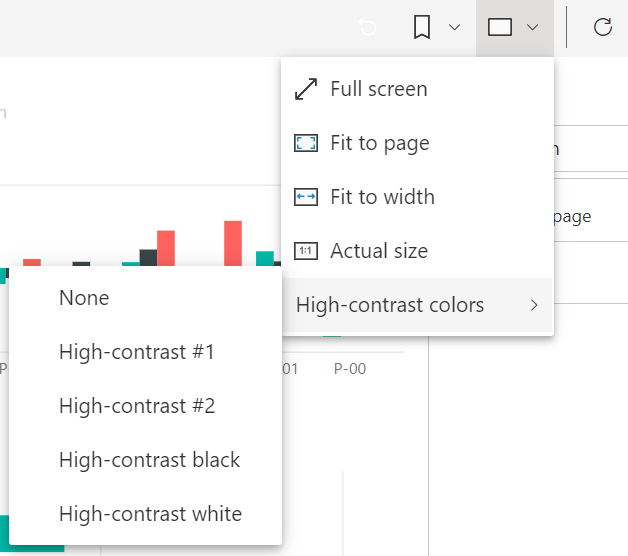Open the Bookmarks icon
The width and height of the screenshot is (628, 556).
(422, 27)
